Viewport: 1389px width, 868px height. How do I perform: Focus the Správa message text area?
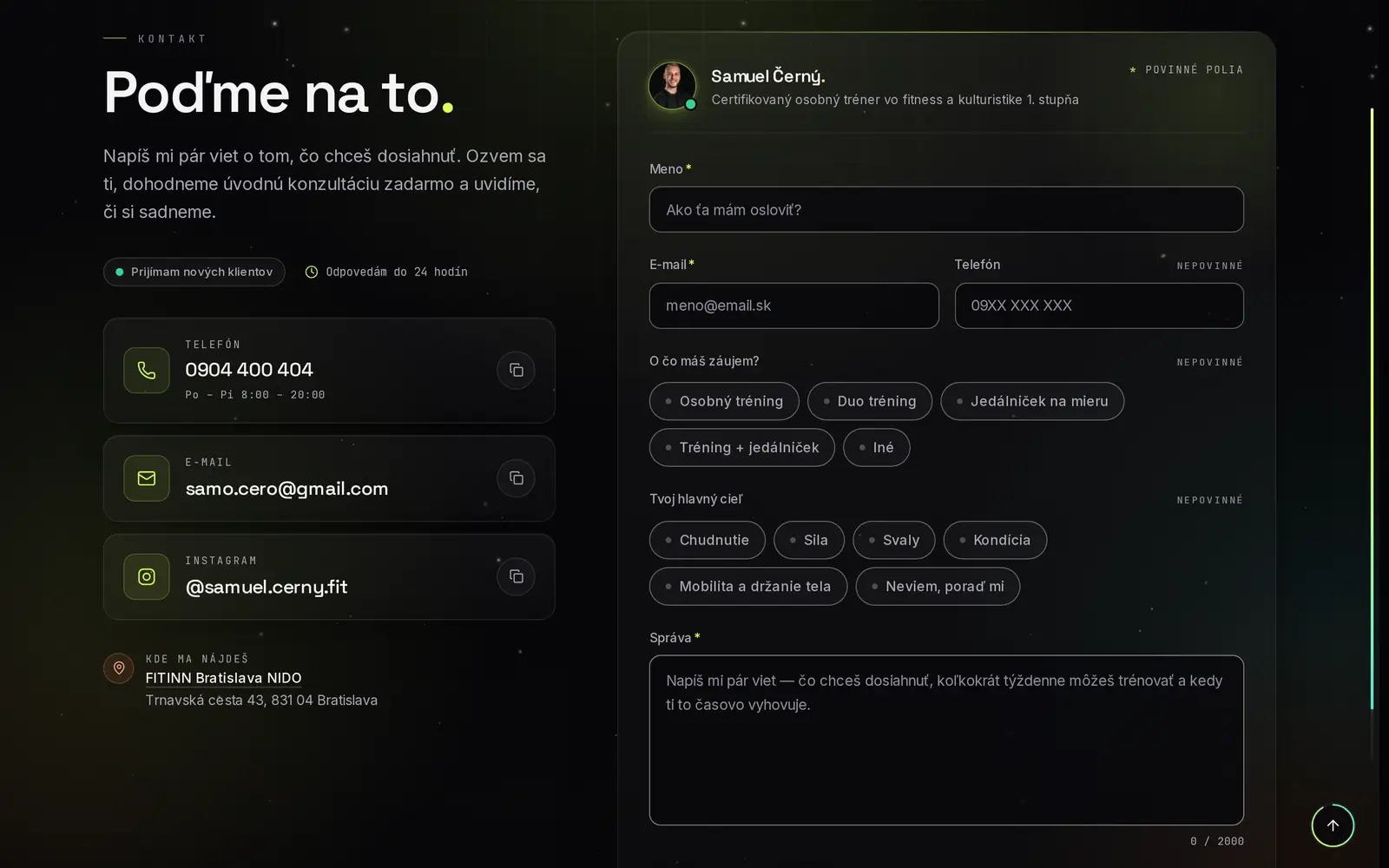(x=946, y=740)
